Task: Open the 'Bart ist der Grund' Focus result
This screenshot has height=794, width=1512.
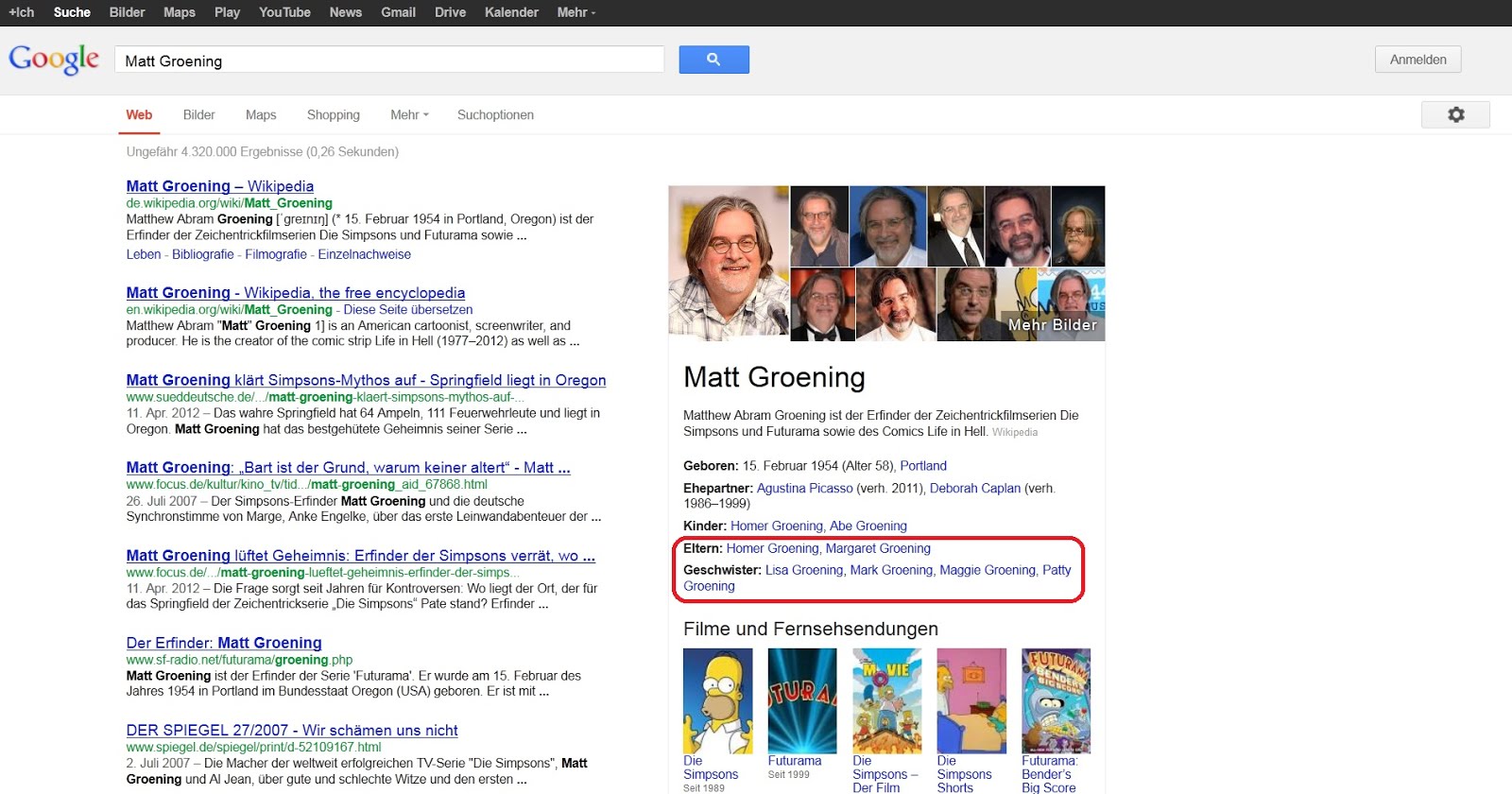Action: (x=348, y=467)
